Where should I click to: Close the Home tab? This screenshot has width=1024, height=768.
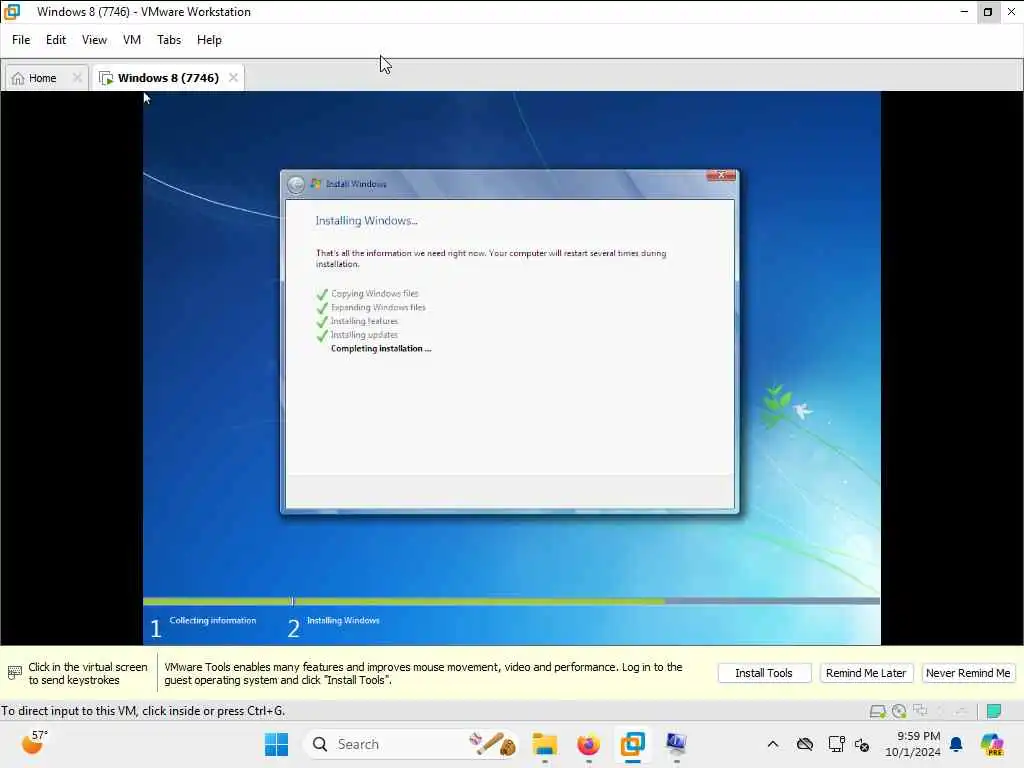pyautogui.click(x=77, y=78)
